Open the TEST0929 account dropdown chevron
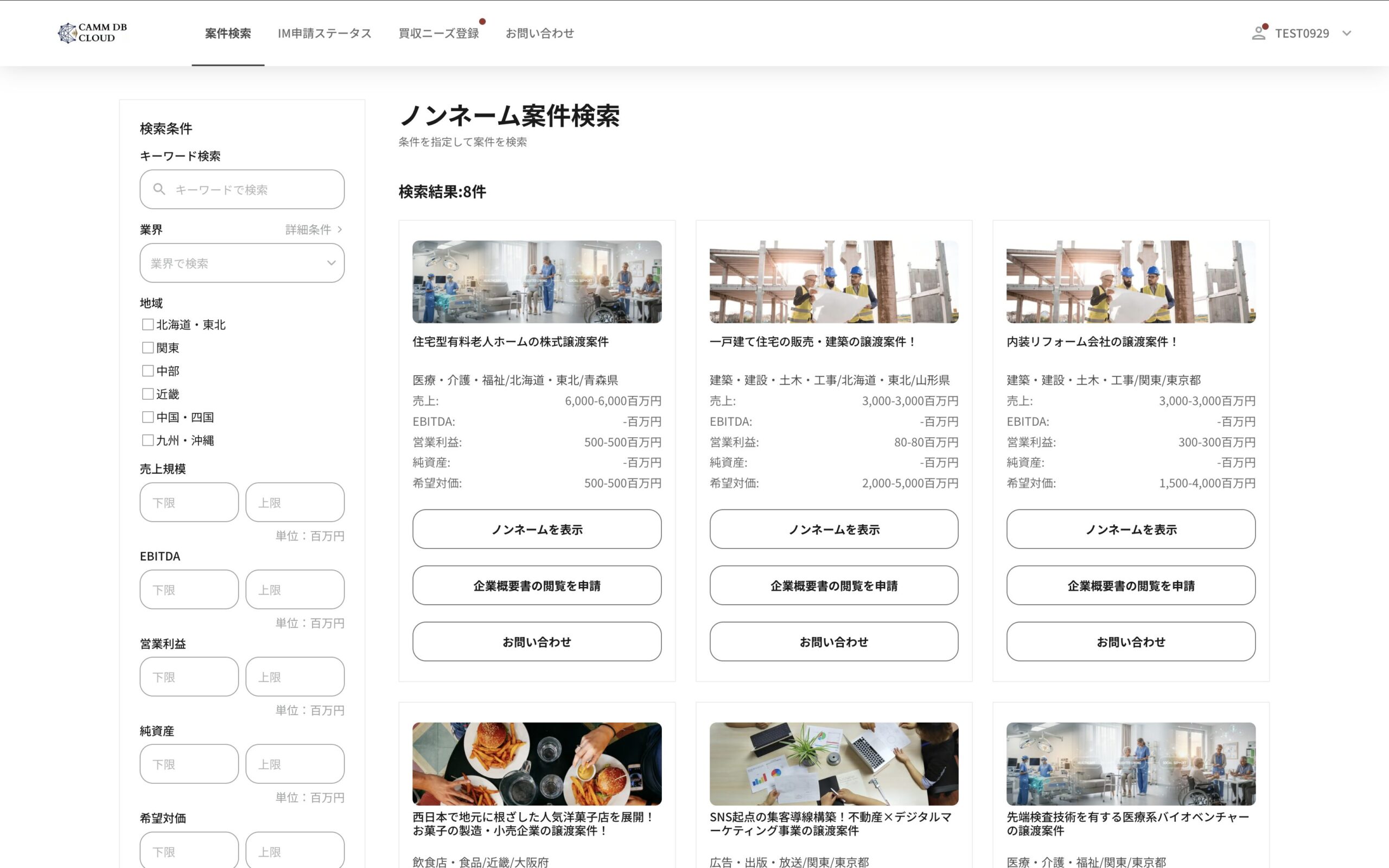Viewport: 1389px width, 868px height. 1347,33
